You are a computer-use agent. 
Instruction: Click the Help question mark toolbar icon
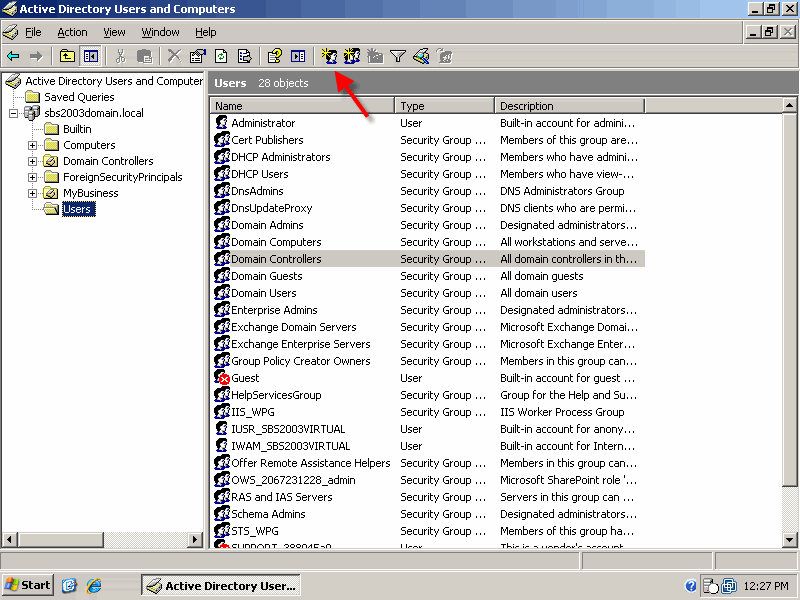[274, 56]
